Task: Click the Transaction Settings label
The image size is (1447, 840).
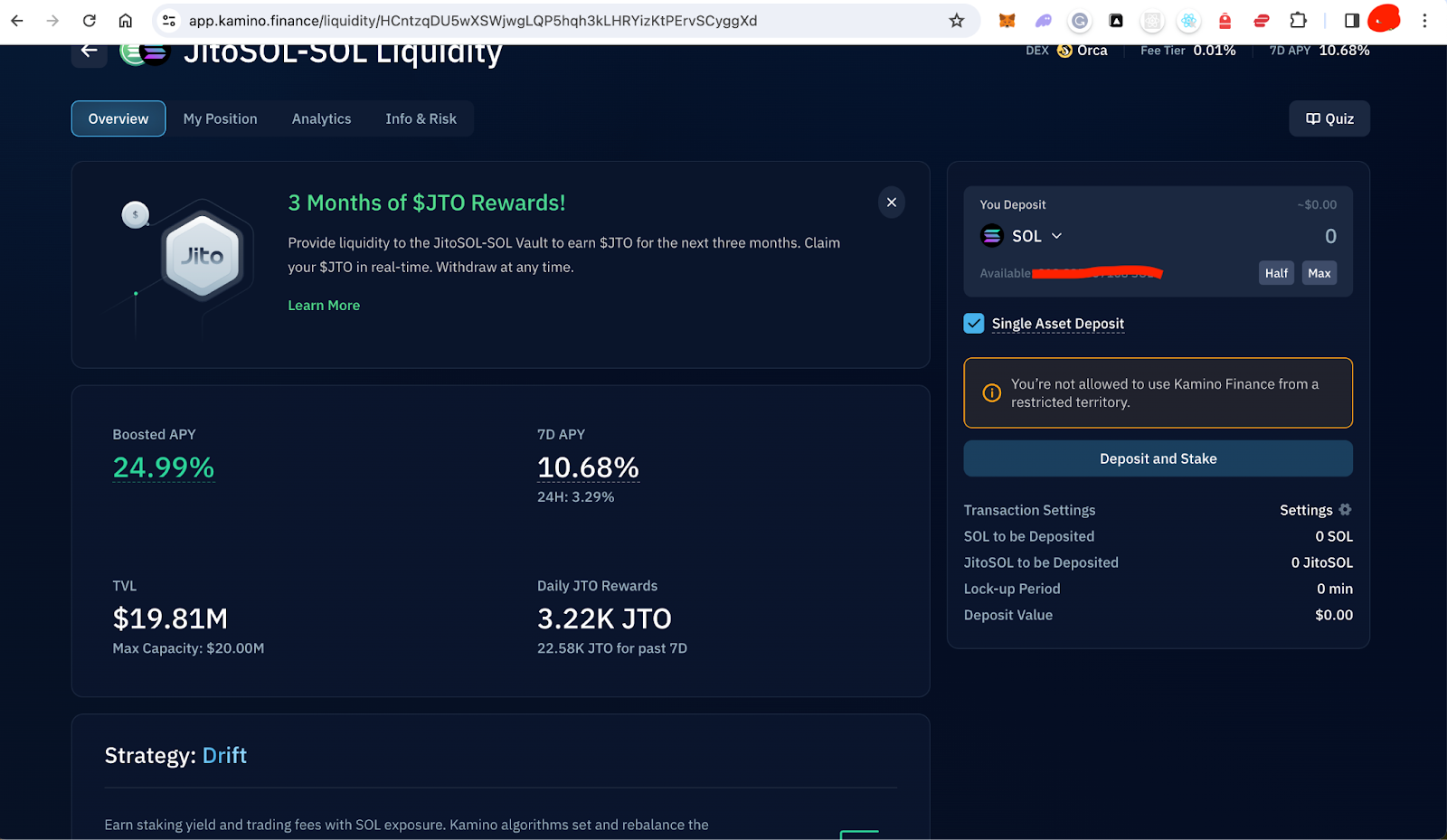Action: tap(1029, 510)
